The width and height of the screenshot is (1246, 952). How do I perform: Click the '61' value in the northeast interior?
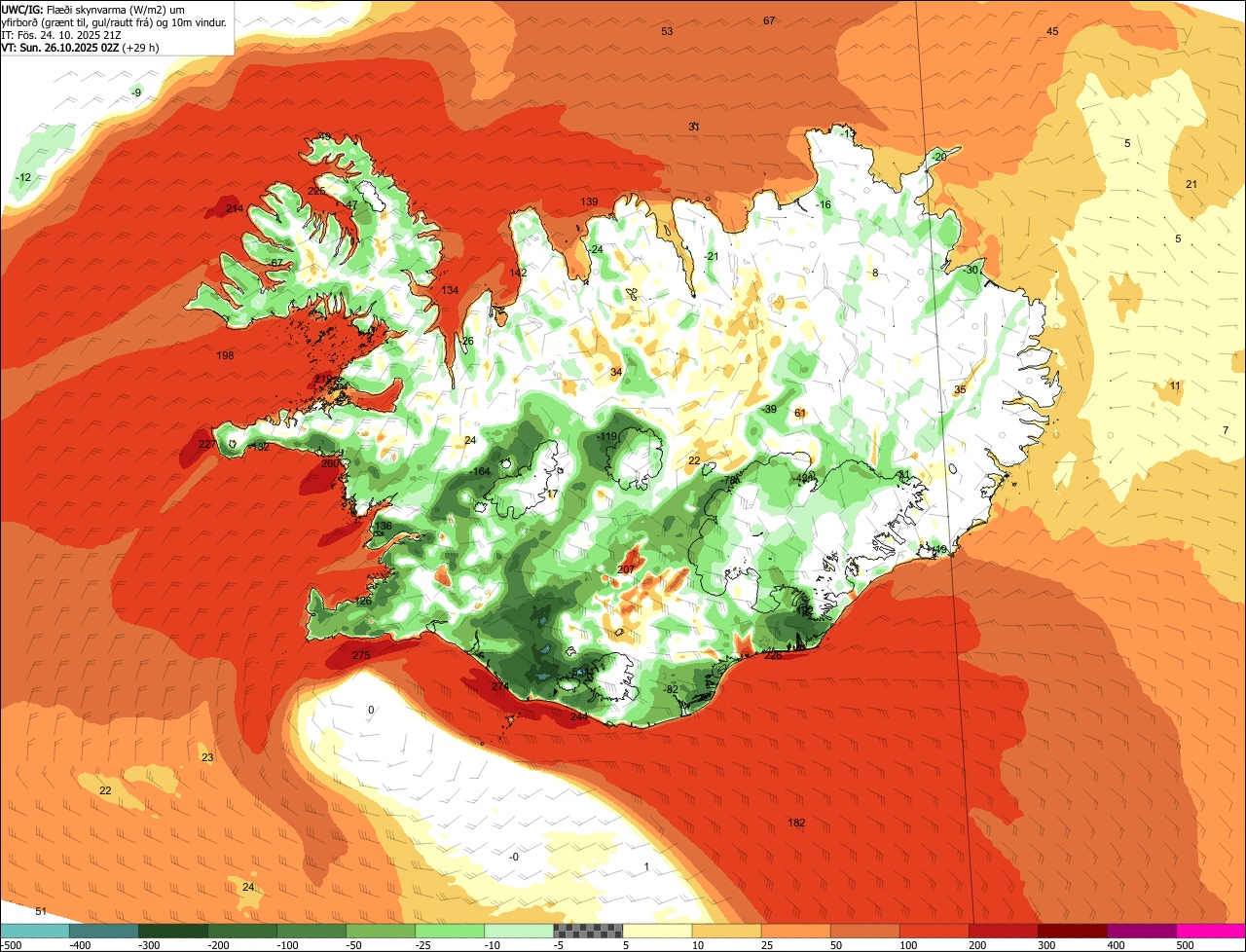[x=800, y=413]
